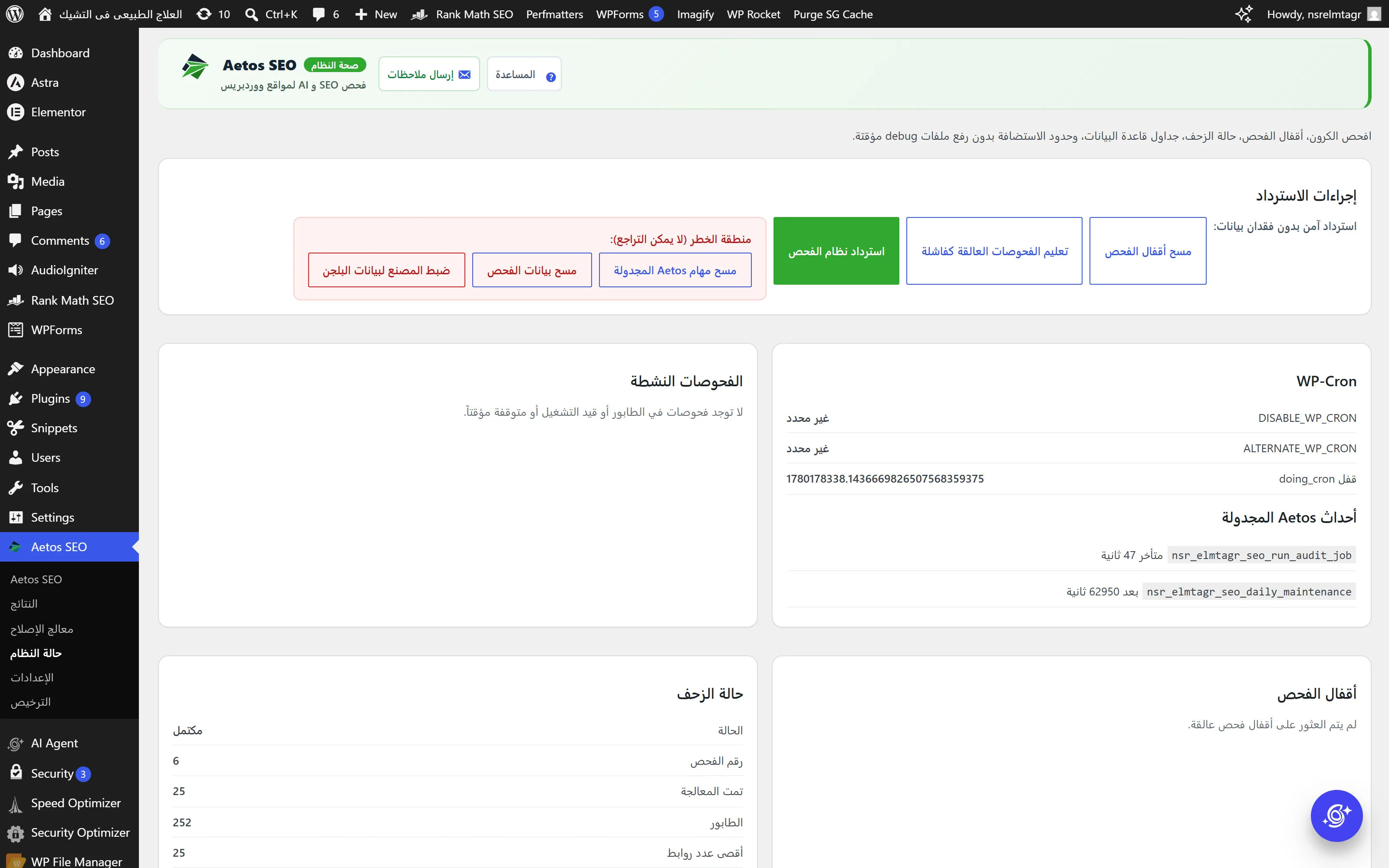Click the Posts pushpin icon
The width and height of the screenshot is (1389, 868).
(16, 151)
